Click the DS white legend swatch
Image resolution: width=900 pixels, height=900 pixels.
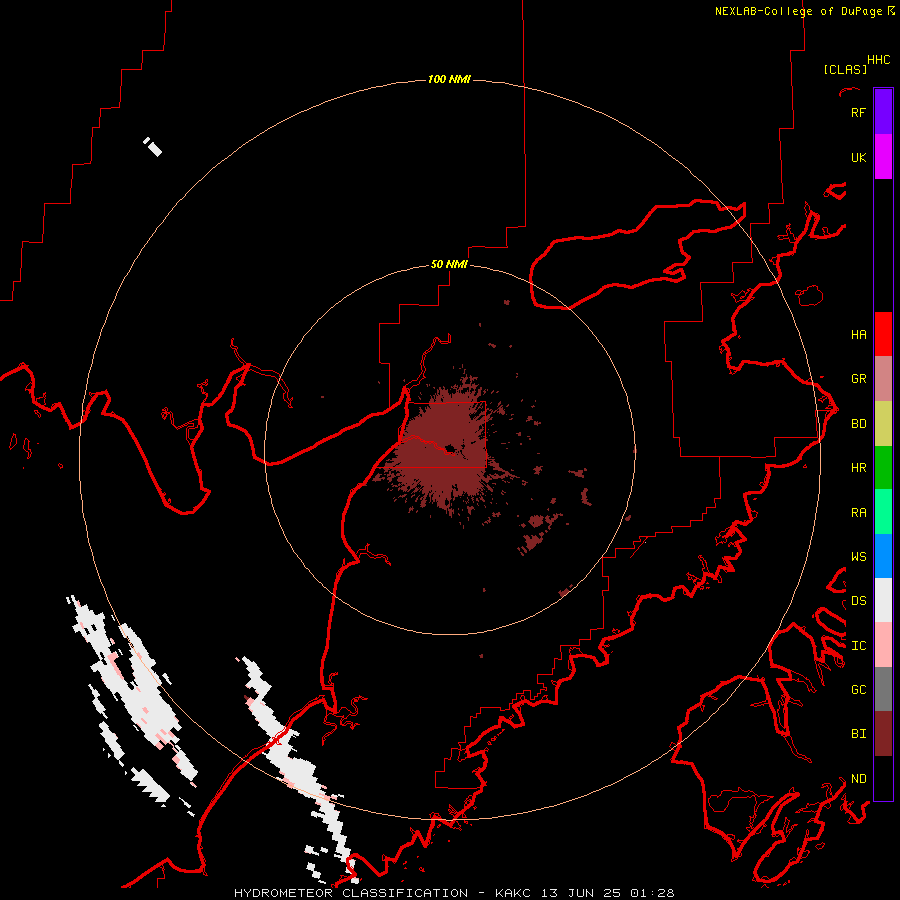pos(883,600)
